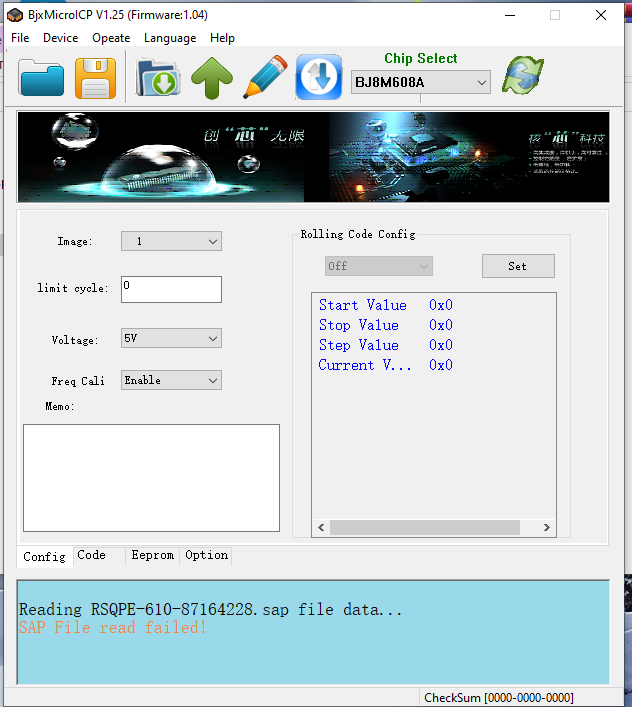Switch to the Eeprom tab
The height and width of the screenshot is (707, 632).
click(x=152, y=555)
